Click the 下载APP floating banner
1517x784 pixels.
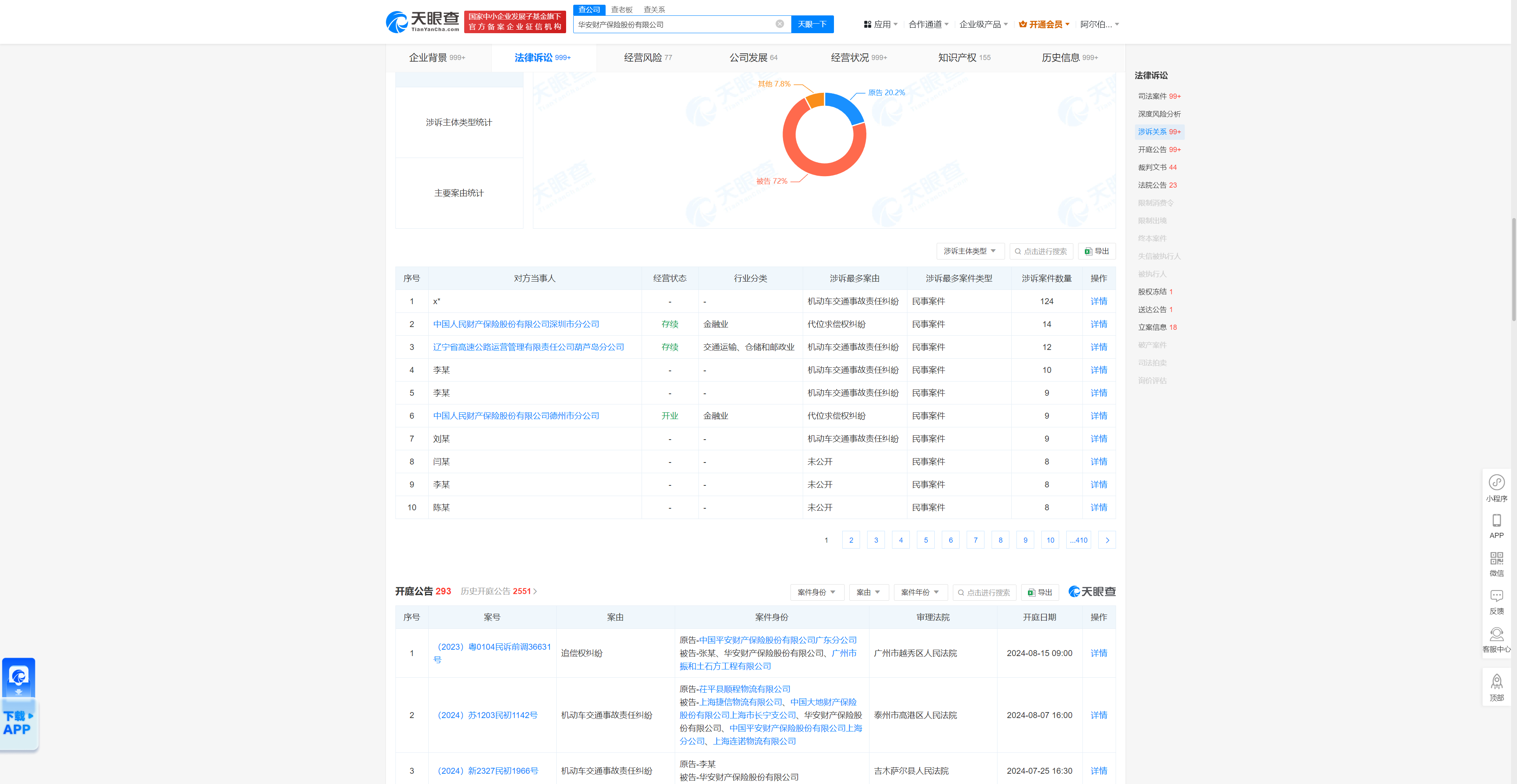point(19,704)
